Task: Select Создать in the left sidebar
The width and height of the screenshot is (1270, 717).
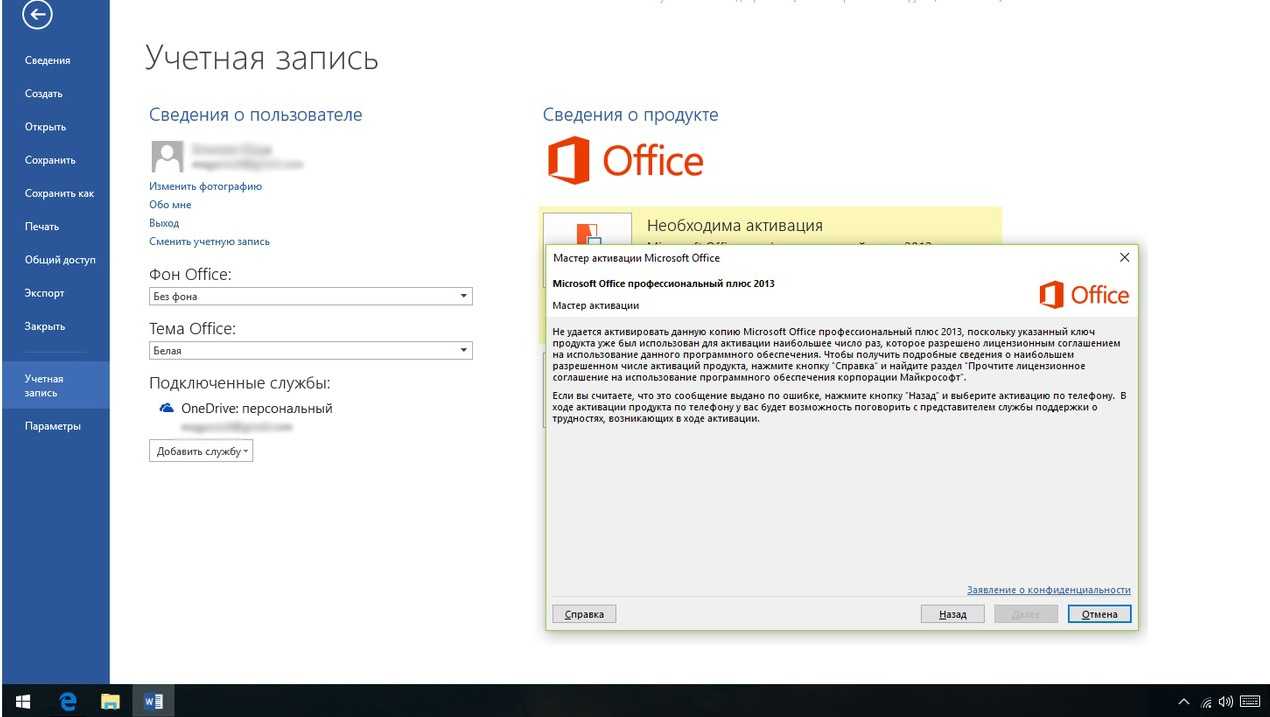Action: [44, 94]
